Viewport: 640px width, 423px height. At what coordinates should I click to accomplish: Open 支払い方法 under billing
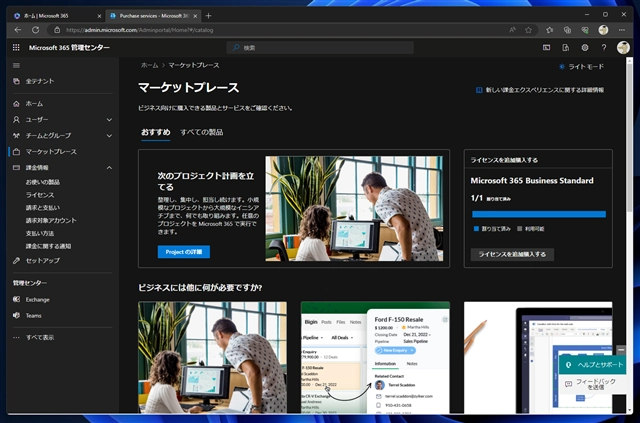pyautogui.click(x=40, y=234)
